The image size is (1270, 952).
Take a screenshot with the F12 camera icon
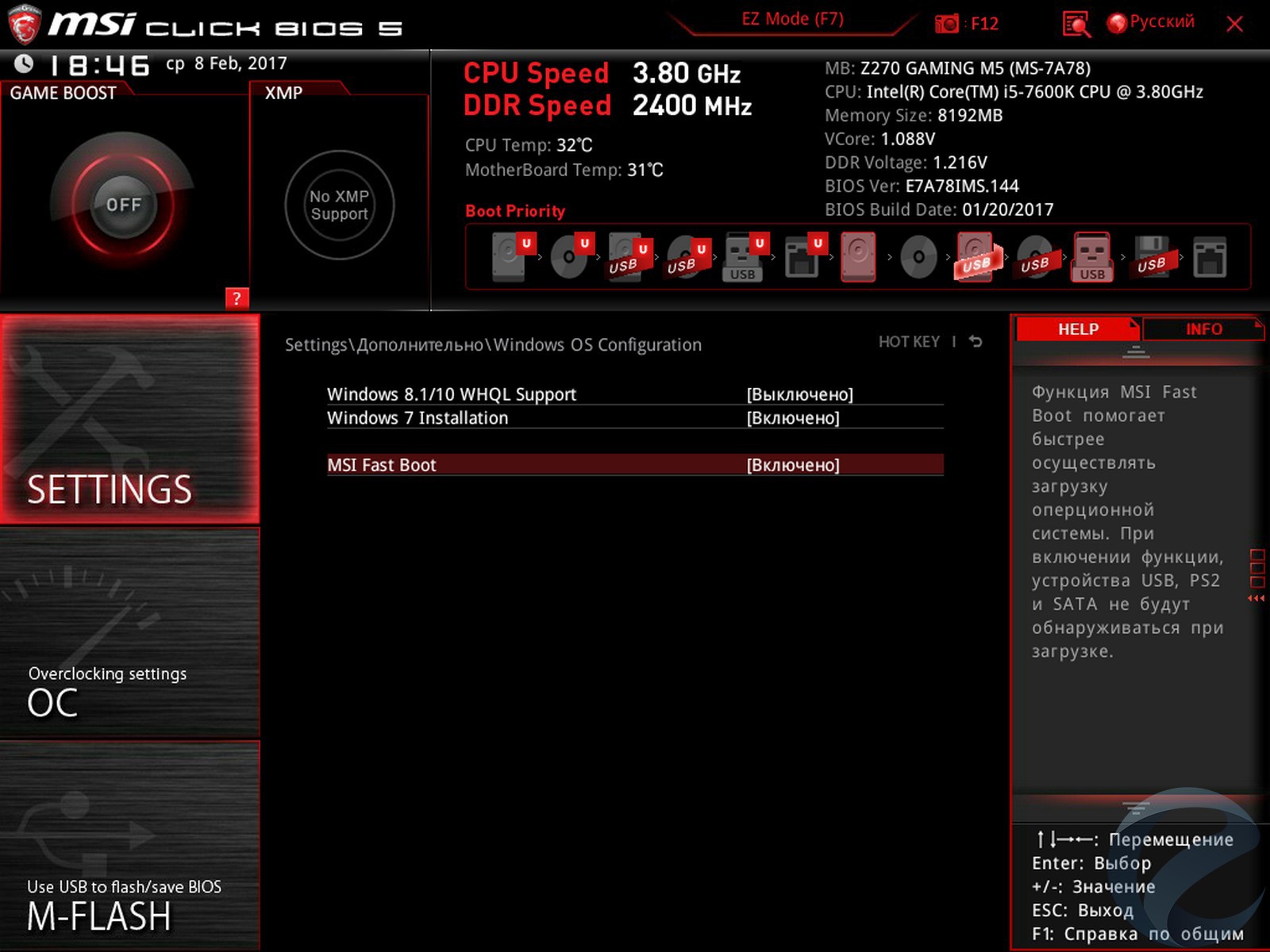[x=947, y=24]
